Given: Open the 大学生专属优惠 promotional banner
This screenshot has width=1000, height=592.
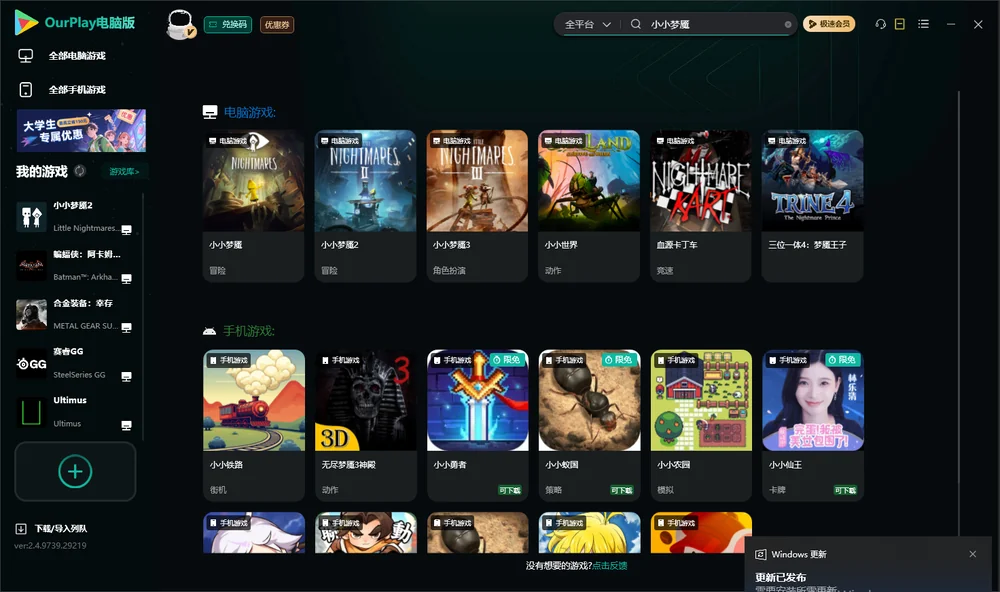Looking at the screenshot, I should point(82,131).
